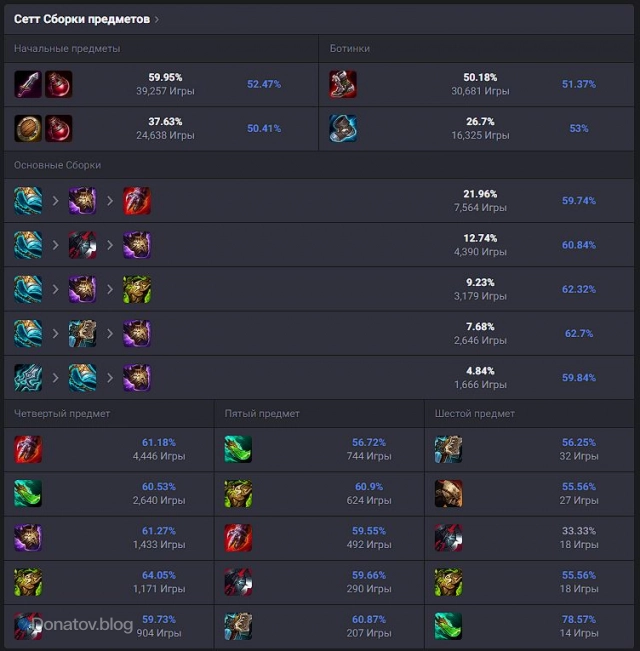The image size is (640, 651).
Task: Click the Основные Сборки section header
Action: pos(57,165)
